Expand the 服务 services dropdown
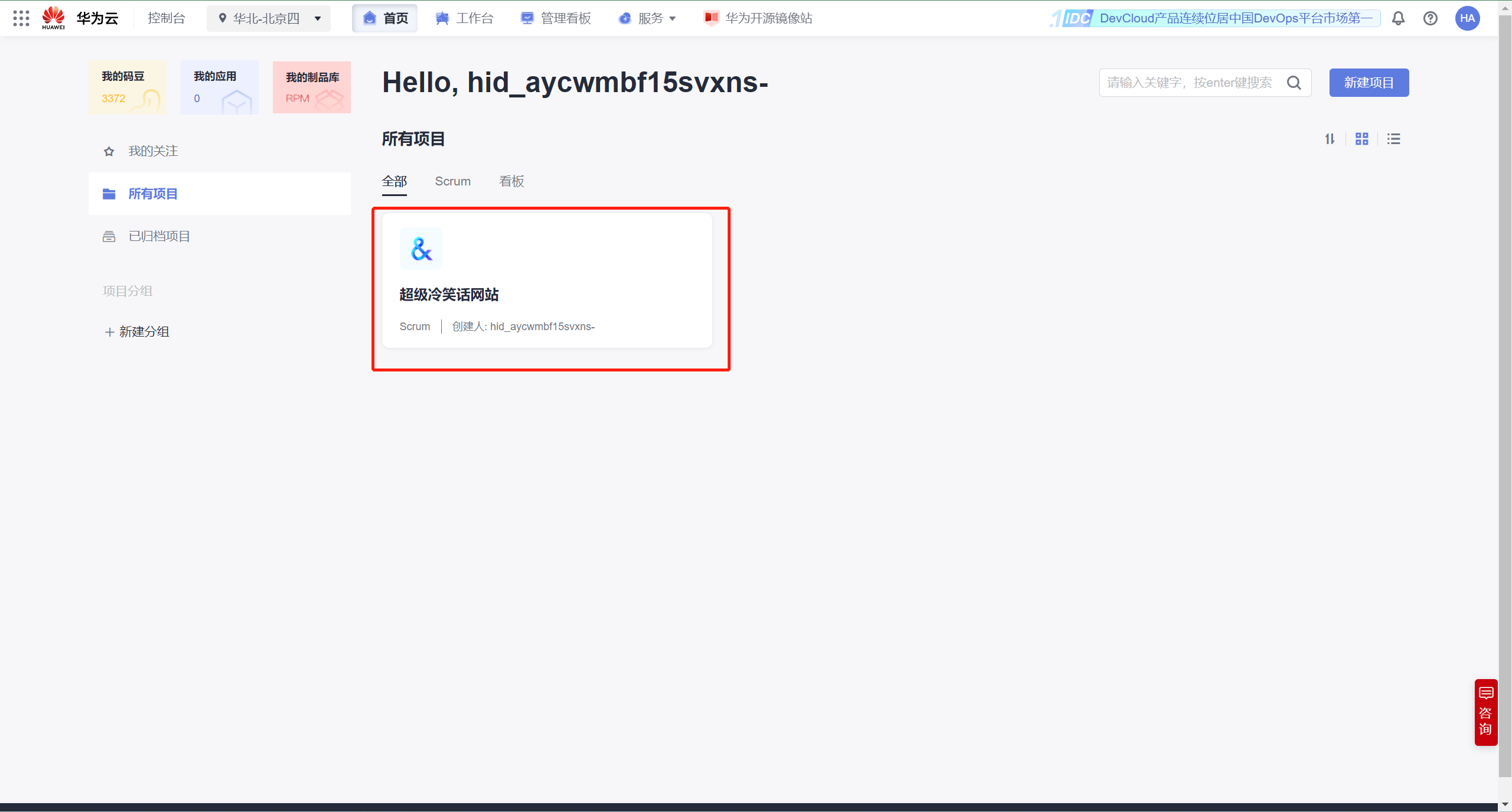Screen dimensions: 1512x812 point(647,18)
